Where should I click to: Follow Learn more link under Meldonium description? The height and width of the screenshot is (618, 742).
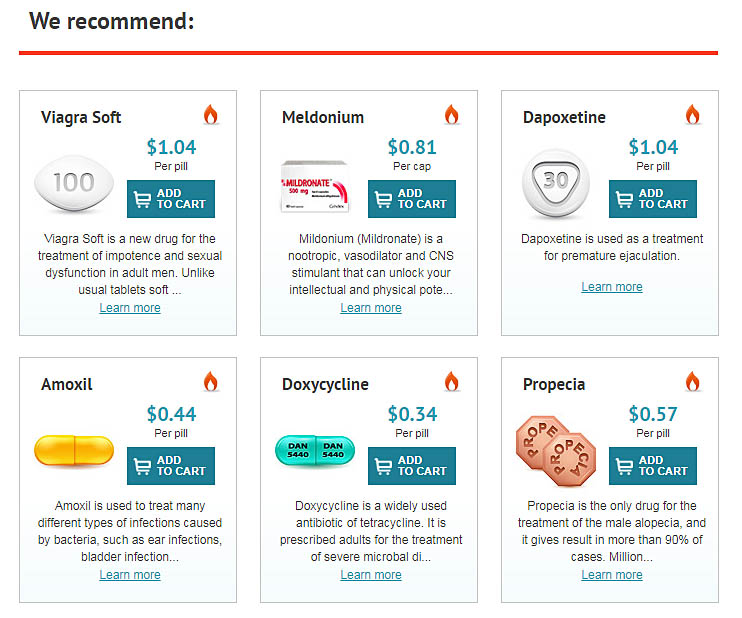[371, 308]
